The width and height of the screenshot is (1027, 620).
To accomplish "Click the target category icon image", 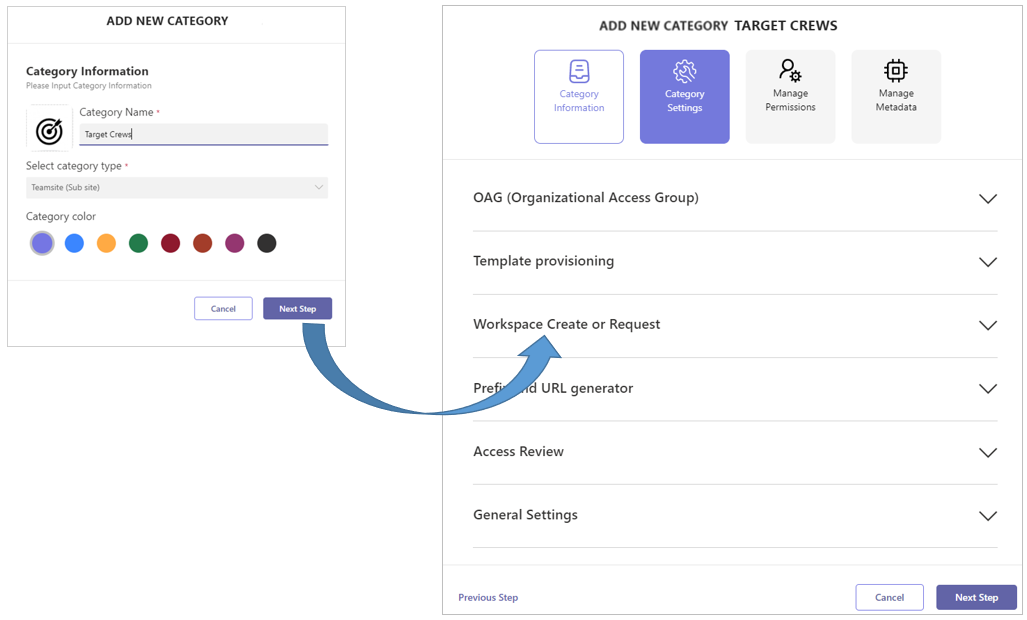I will pos(49,131).
